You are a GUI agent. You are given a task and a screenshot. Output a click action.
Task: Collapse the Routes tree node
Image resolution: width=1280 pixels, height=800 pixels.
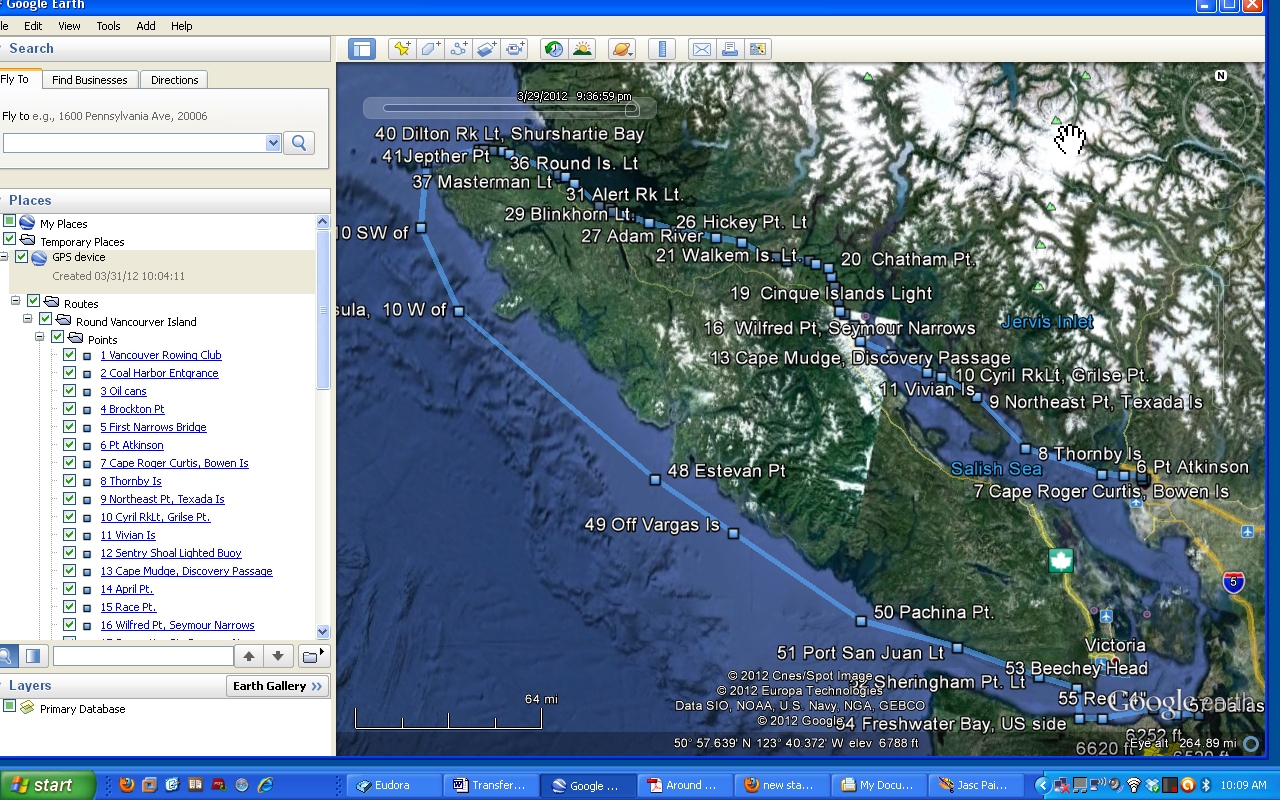16,301
